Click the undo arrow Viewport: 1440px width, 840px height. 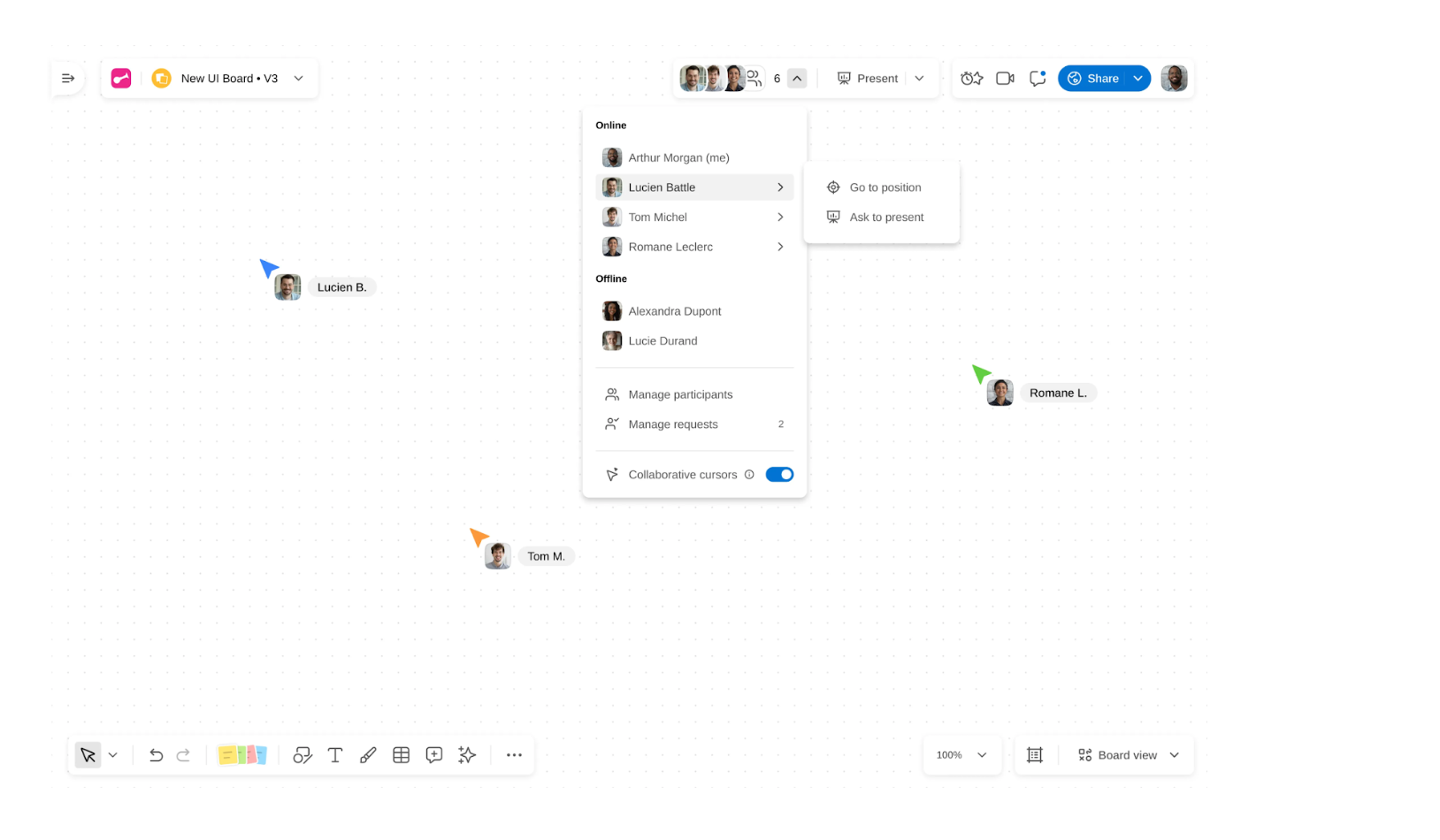pos(156,755)
